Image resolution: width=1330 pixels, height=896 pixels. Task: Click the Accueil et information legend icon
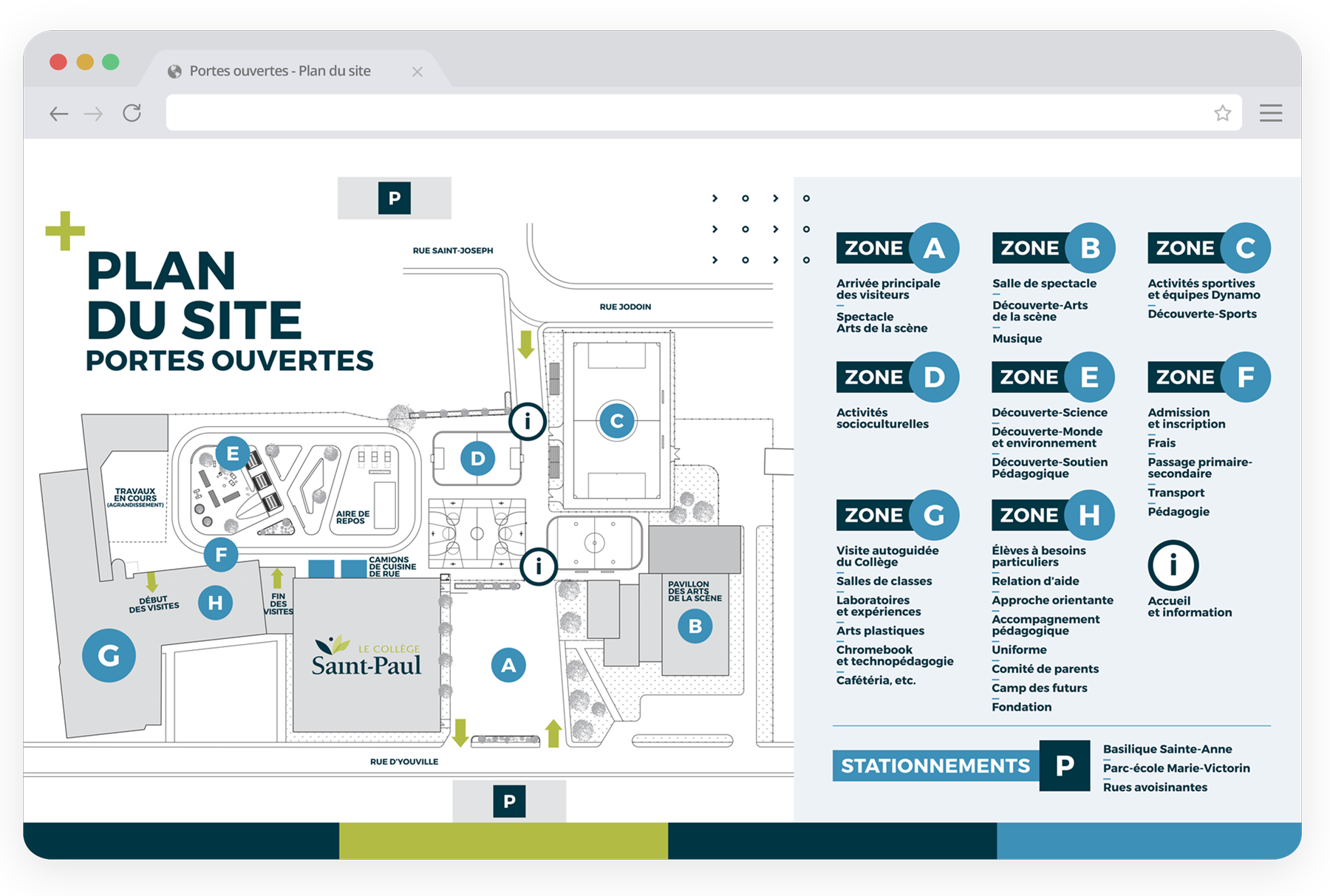pos(1173,566)
